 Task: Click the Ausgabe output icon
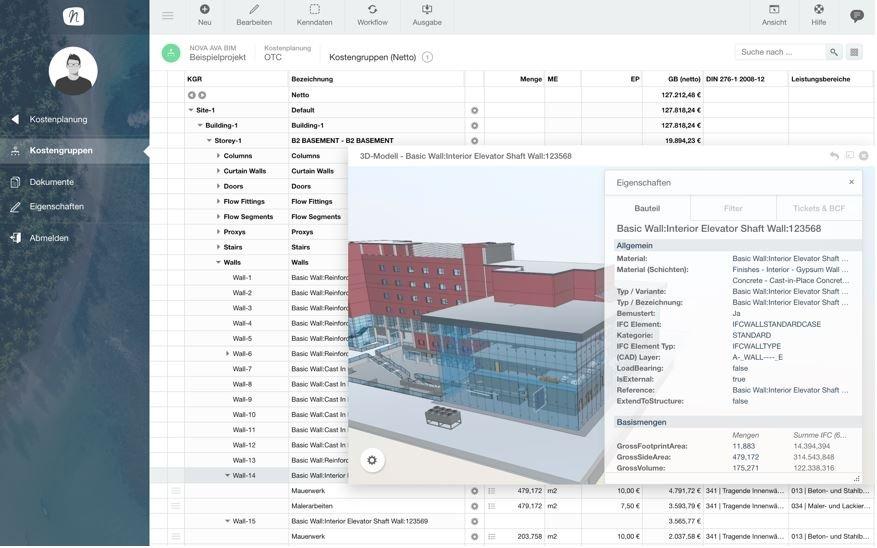coord(427,14)
